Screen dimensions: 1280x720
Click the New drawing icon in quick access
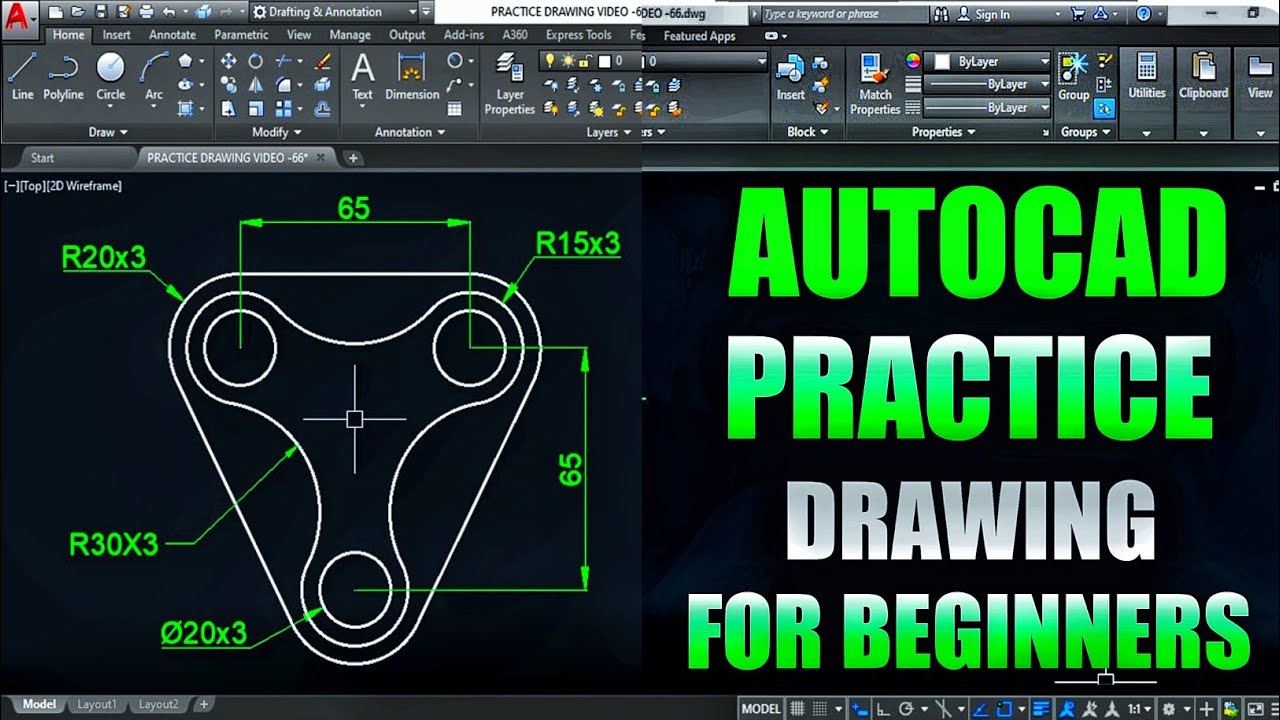56,12
